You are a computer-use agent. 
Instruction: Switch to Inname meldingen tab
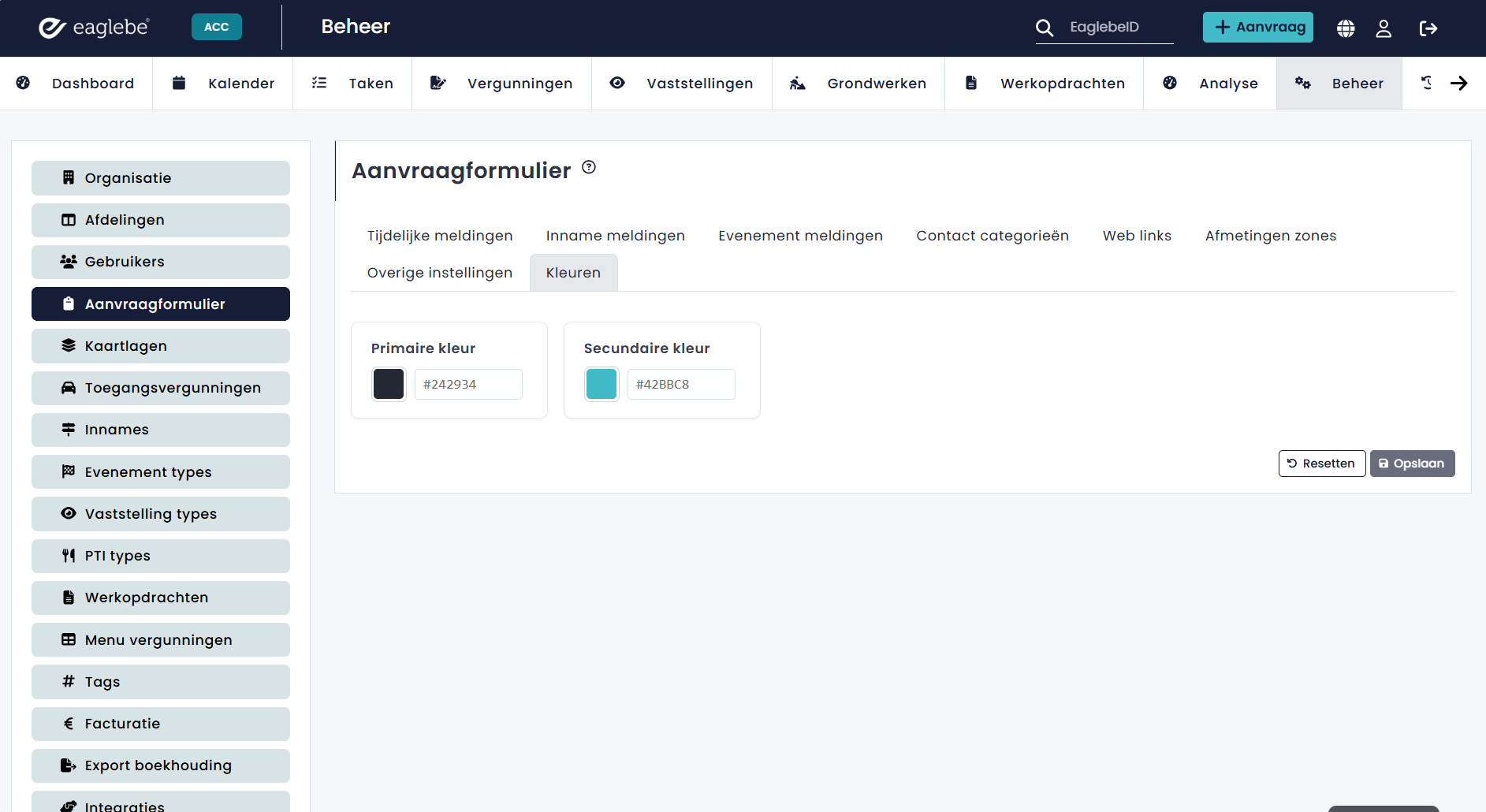click(616, 236)
